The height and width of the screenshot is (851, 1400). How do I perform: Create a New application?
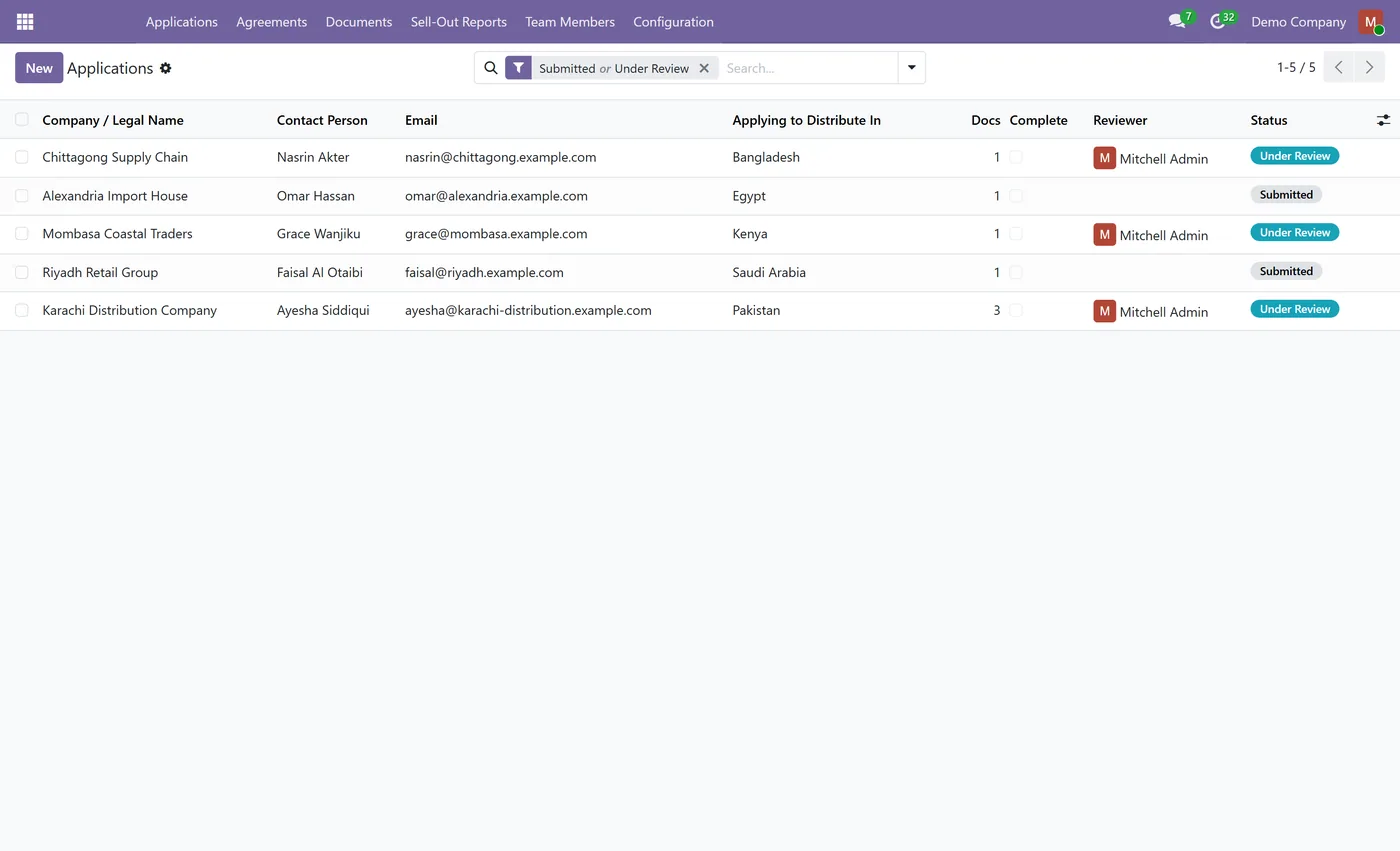39,68
